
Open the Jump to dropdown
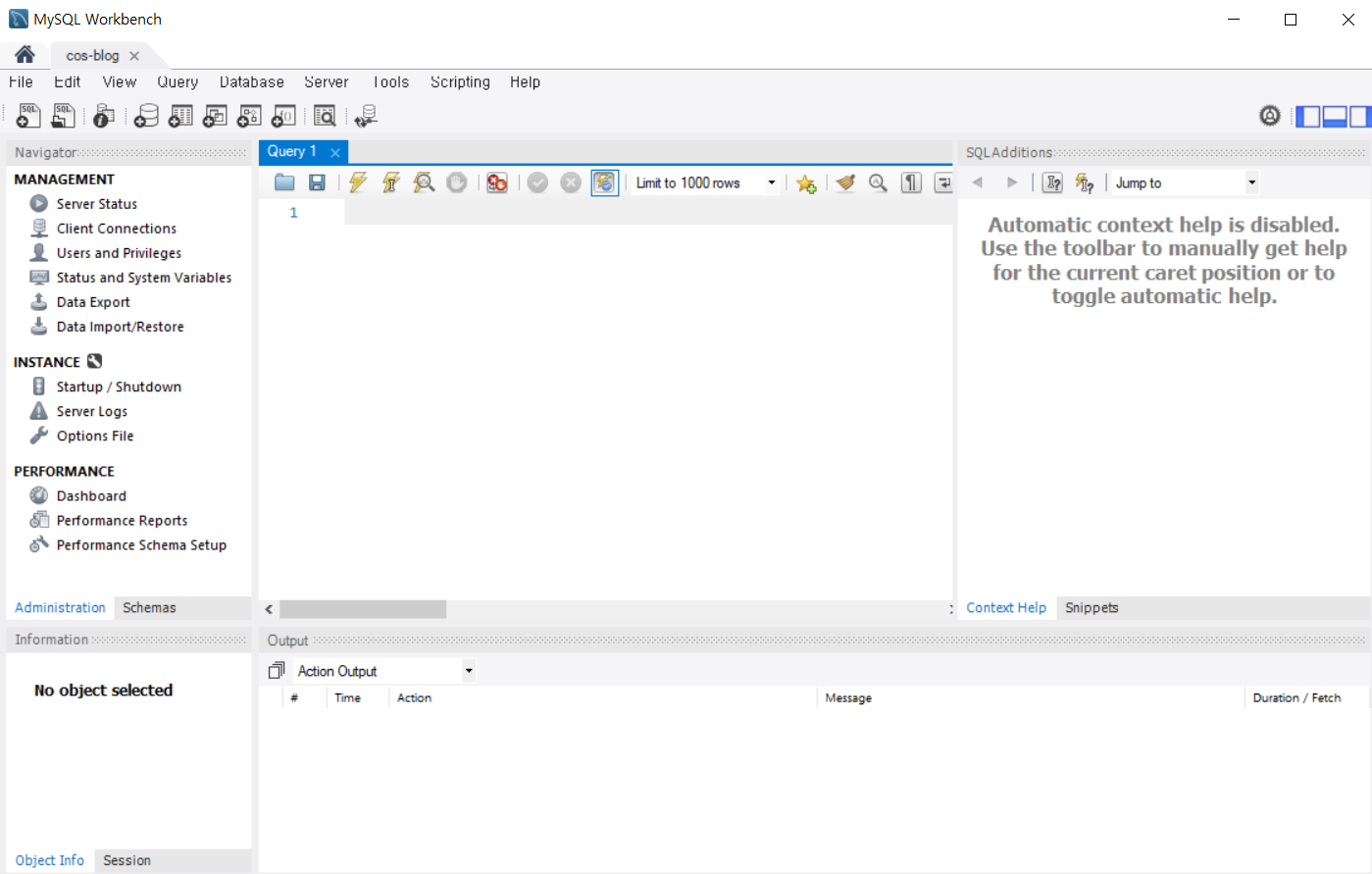pyautogui.click(x=1251, y=182)
